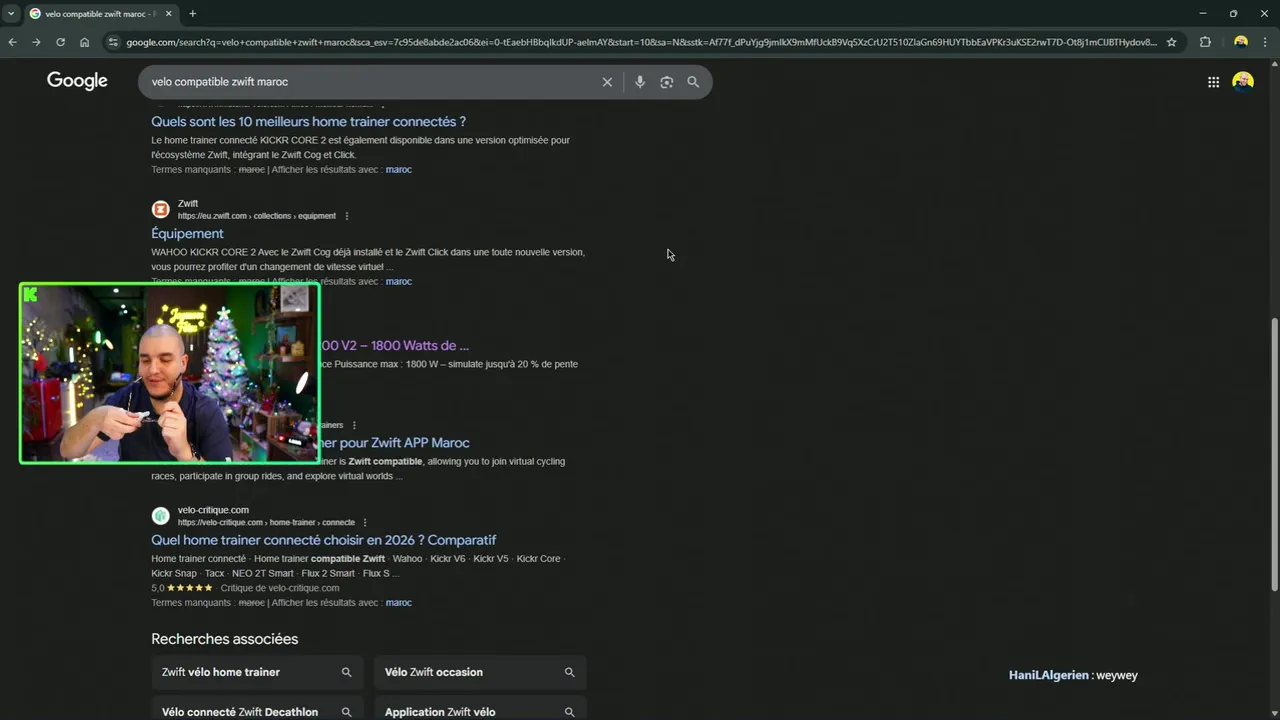This screenshot has width=1280, height=720.
Task: Restore down the Chrome window
Action: (x=1233, y=13)
